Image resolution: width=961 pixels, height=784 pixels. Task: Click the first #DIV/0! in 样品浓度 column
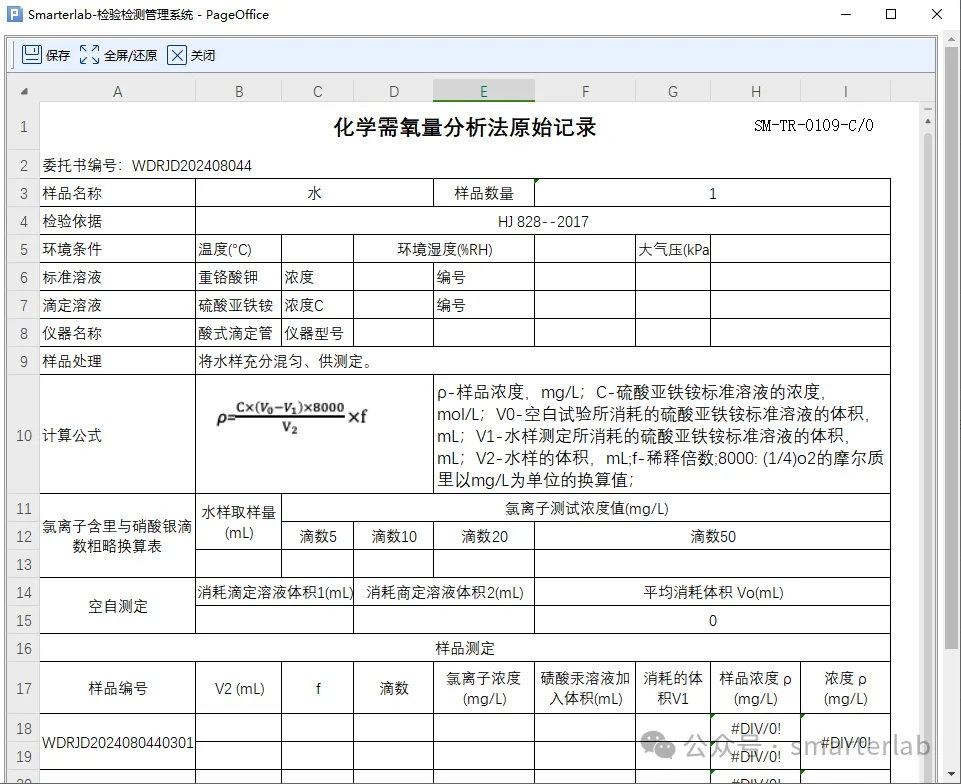coord(756,728)
